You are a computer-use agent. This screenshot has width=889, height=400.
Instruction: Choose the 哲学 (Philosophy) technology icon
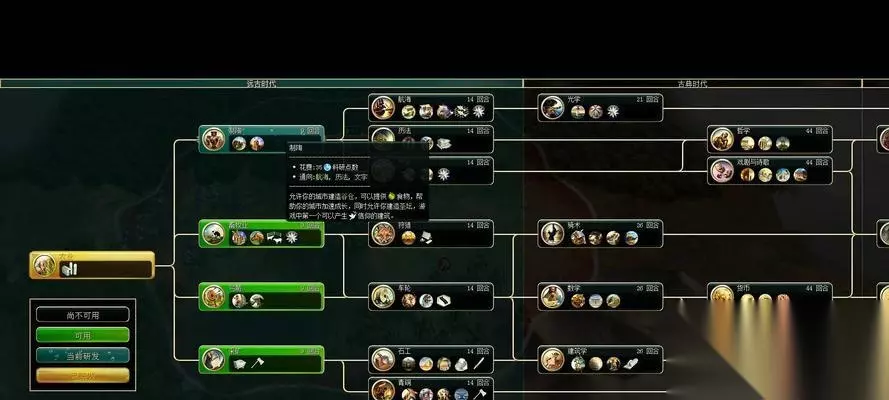[722, 139]
